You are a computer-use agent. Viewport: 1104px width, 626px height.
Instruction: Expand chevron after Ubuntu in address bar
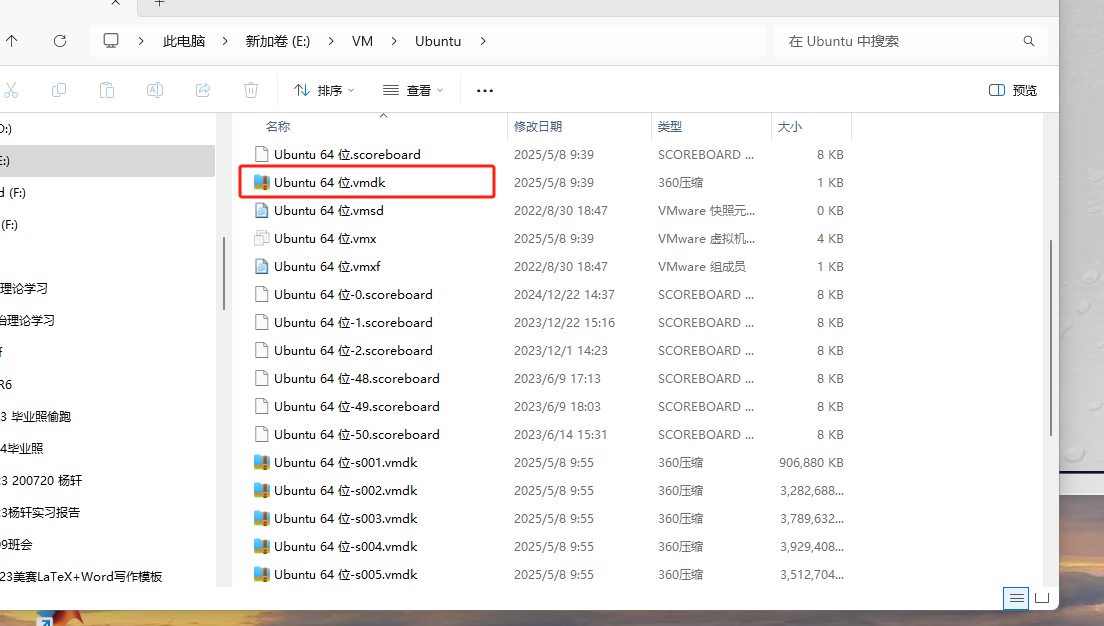tap(482, 41)
